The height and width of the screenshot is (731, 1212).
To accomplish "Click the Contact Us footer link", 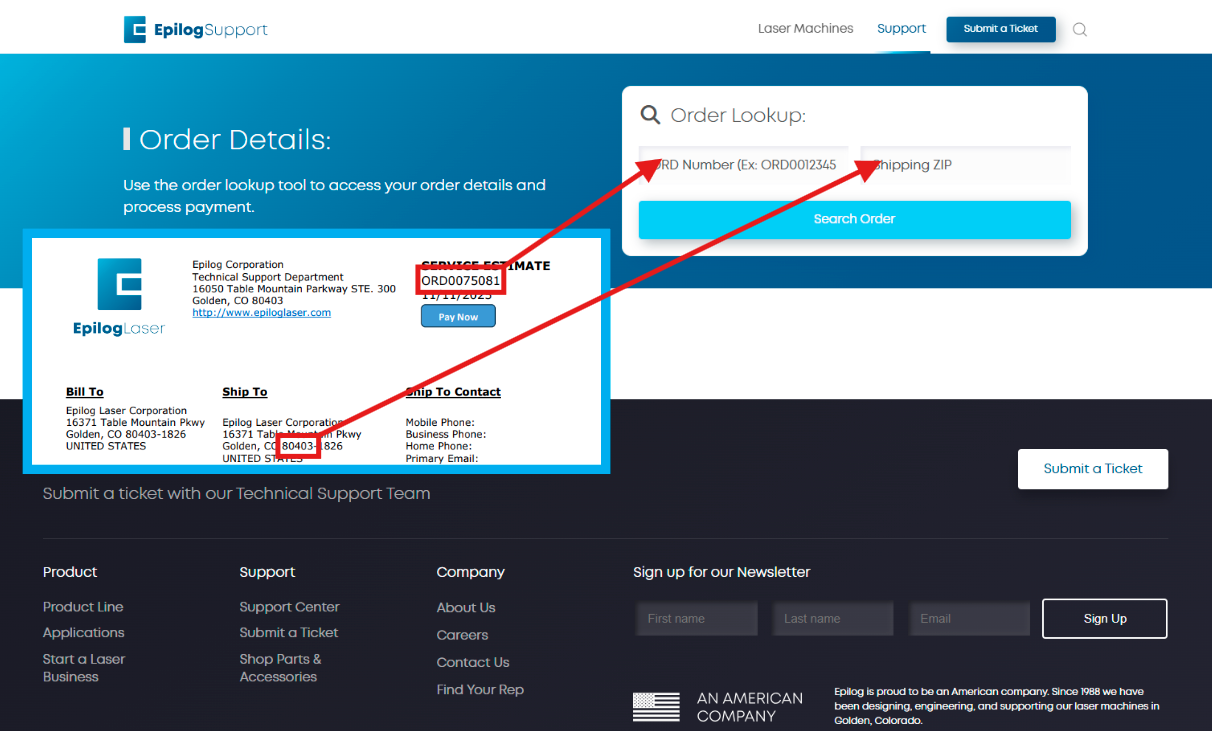I will (x=472, y=662).
